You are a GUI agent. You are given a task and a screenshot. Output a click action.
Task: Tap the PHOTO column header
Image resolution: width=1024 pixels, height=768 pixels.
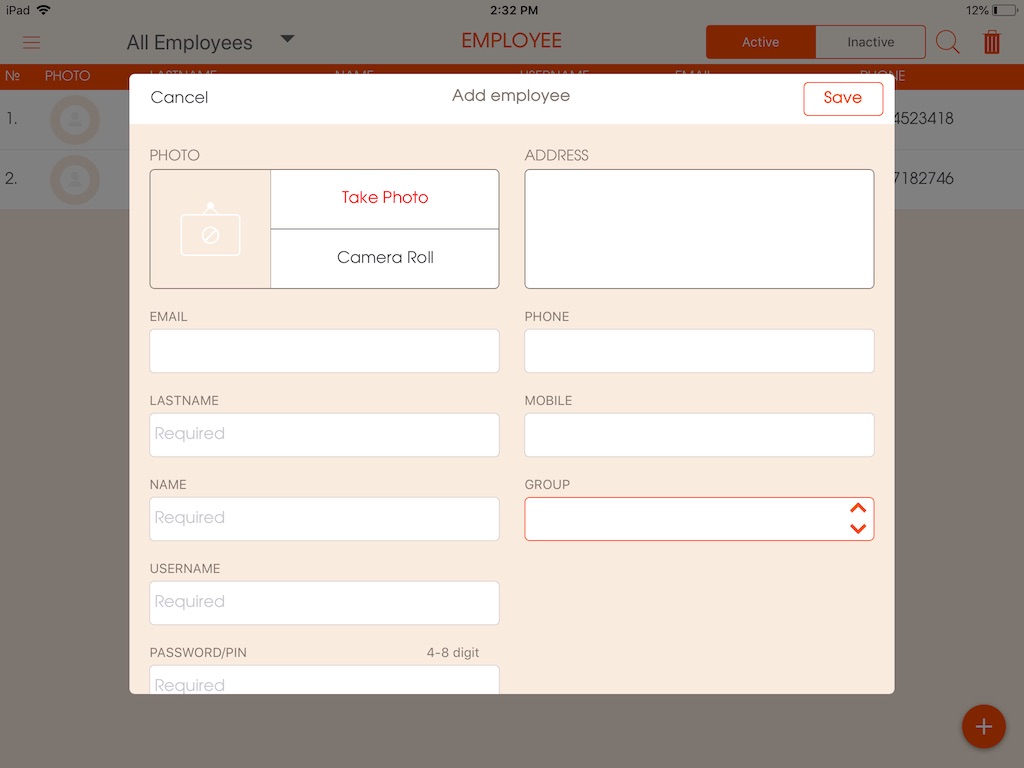(x=67, y=76)
